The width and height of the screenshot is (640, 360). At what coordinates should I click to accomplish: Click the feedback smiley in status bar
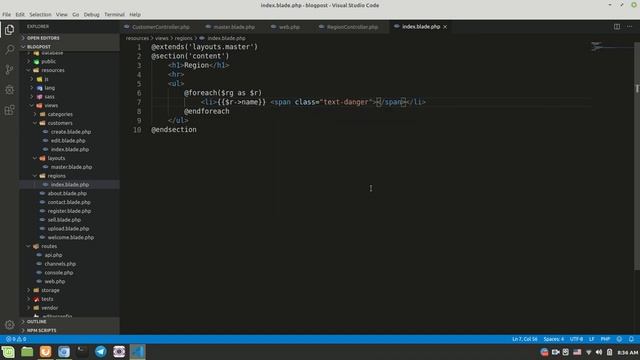(x=619, y=339)
